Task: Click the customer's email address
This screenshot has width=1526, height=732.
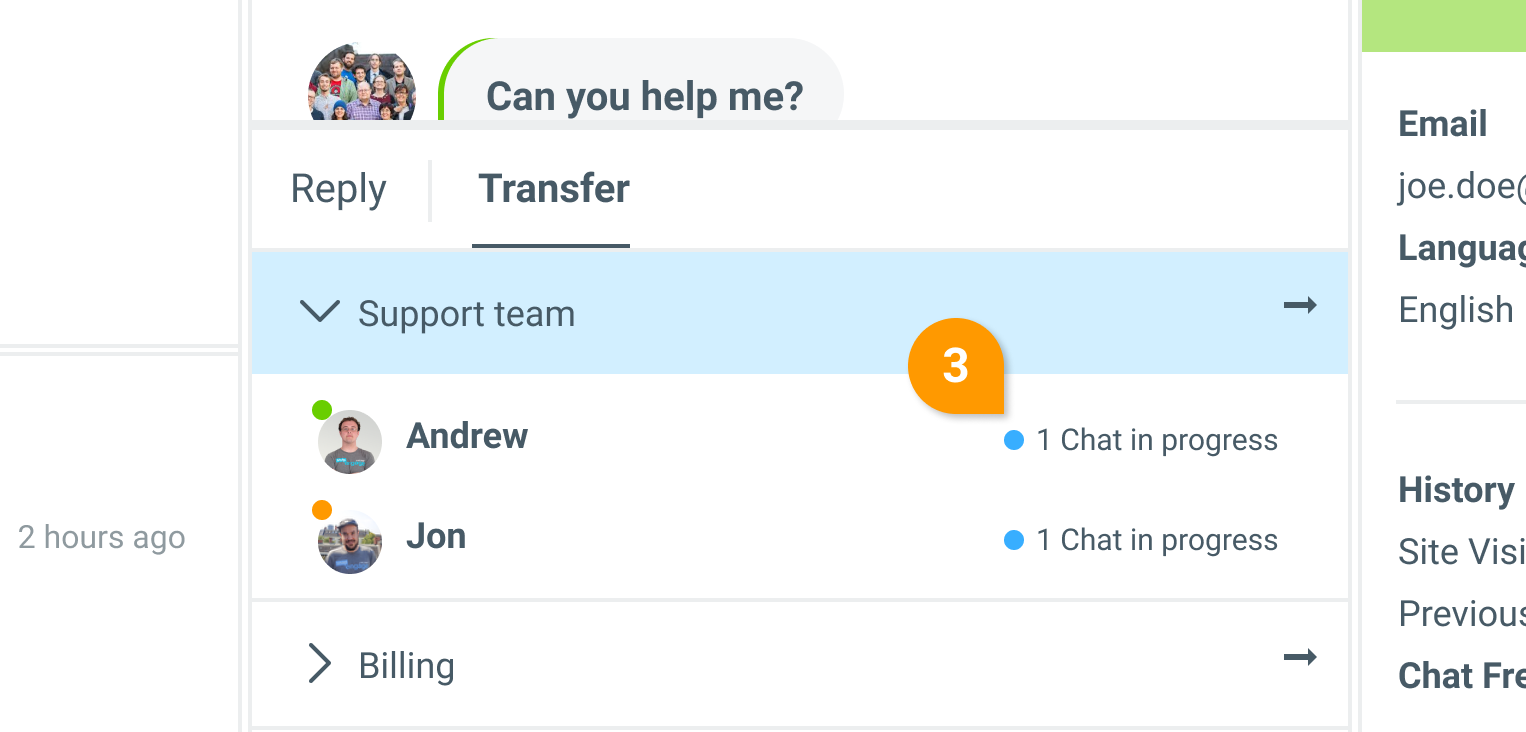Action: click(1460, 187)
